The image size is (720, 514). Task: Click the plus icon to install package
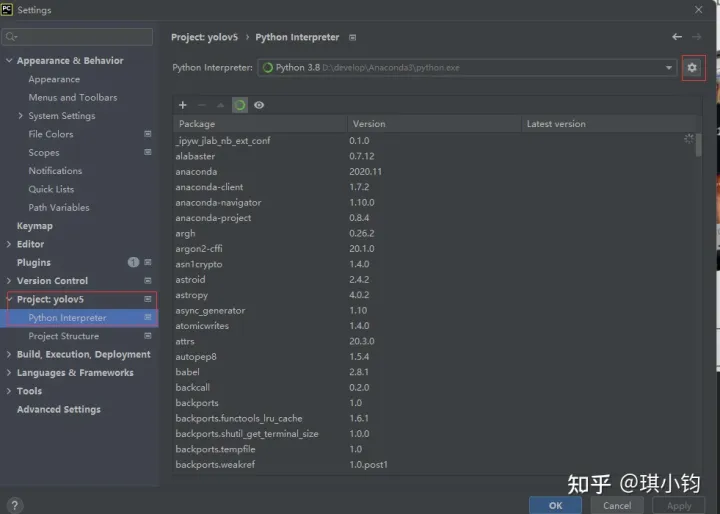[x=183, y=105]
